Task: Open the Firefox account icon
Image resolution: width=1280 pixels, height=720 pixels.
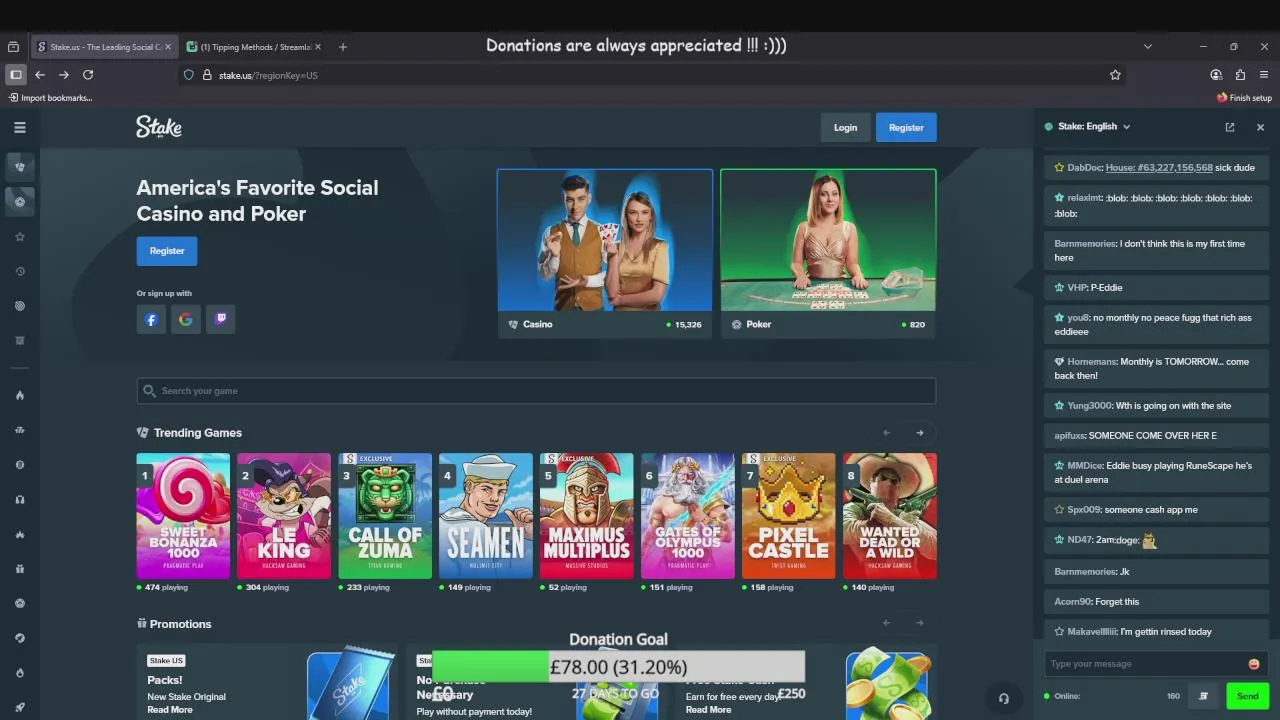Action: (1216, 75)
